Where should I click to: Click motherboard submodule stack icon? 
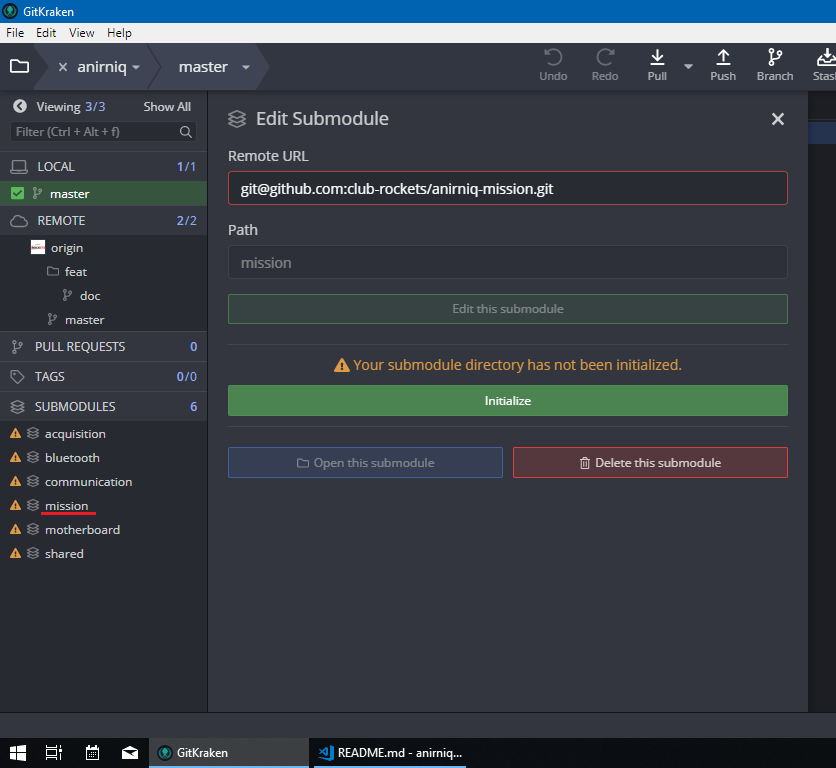click(33, 529)
